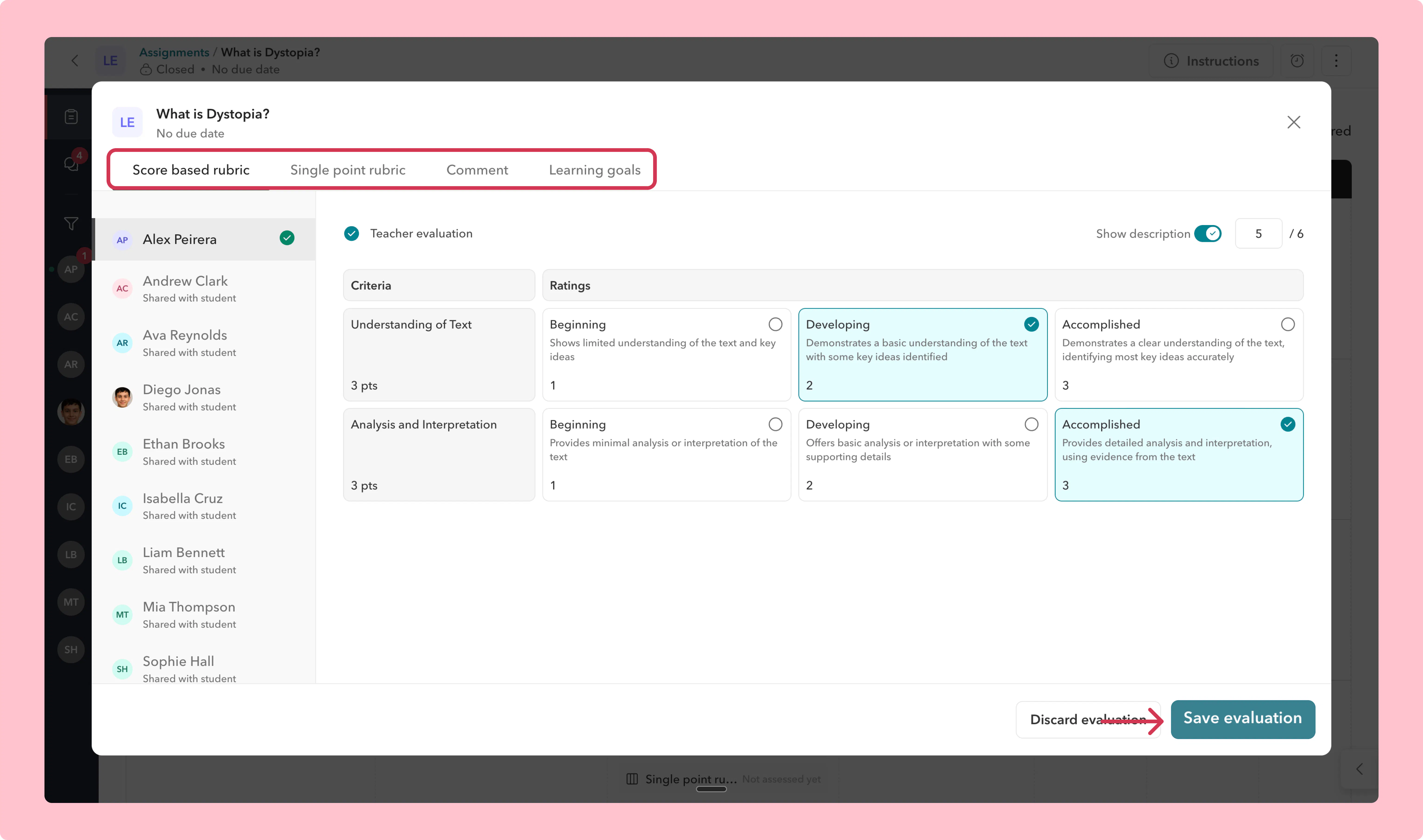The height and width of the screenshot is (840, 1423).
Task: Click the Discard evaluation button
Action: click(1088, 719)
